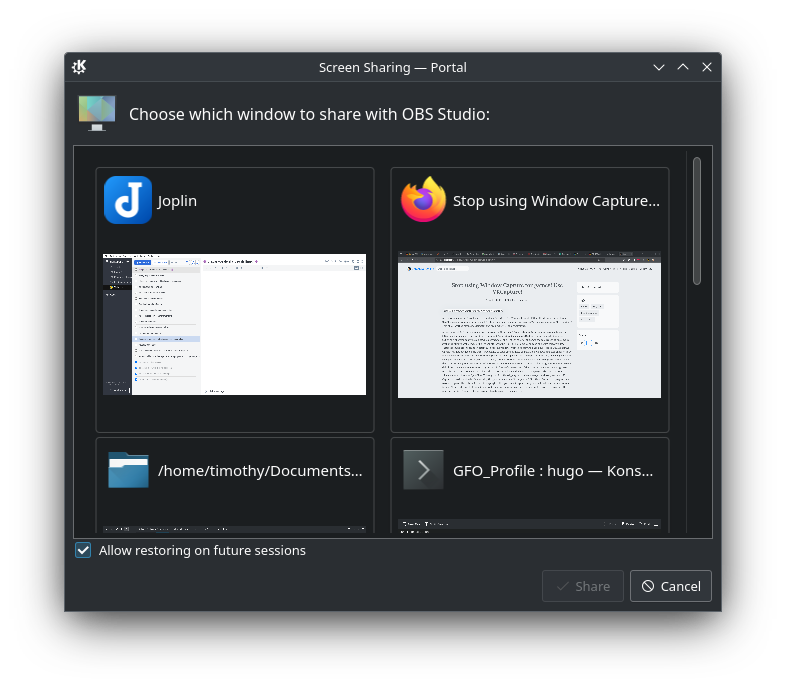The height and width of the screenshot is (688, 786).
Task: Select the Firefox window preview thumbnail
Action: pyautogui.click(x=529, y=324)
